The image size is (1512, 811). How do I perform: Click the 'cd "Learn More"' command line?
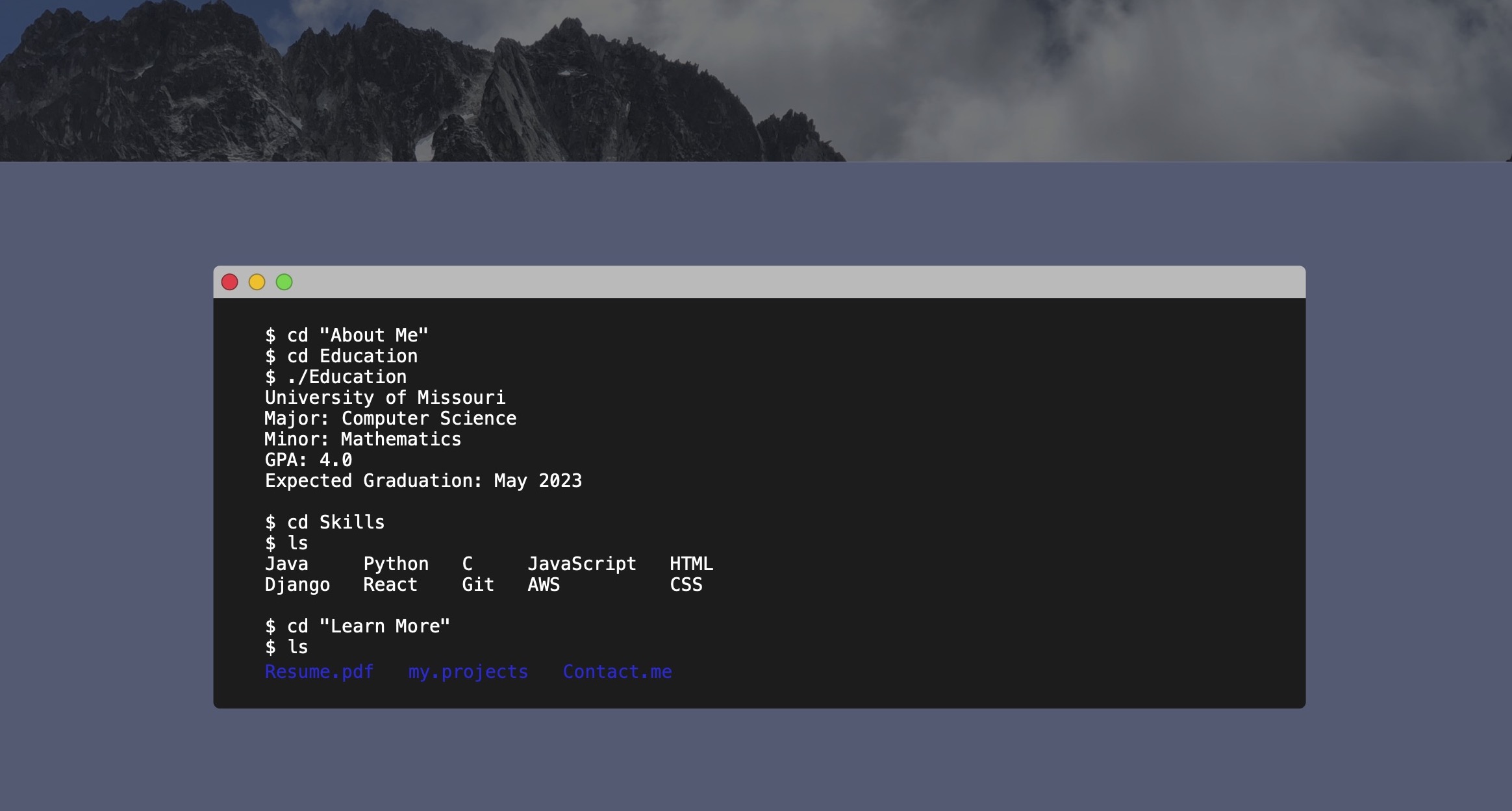(357, 626)
